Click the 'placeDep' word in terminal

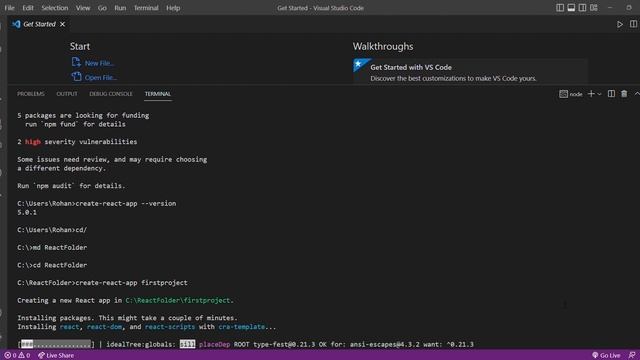(x=215, y=344)
